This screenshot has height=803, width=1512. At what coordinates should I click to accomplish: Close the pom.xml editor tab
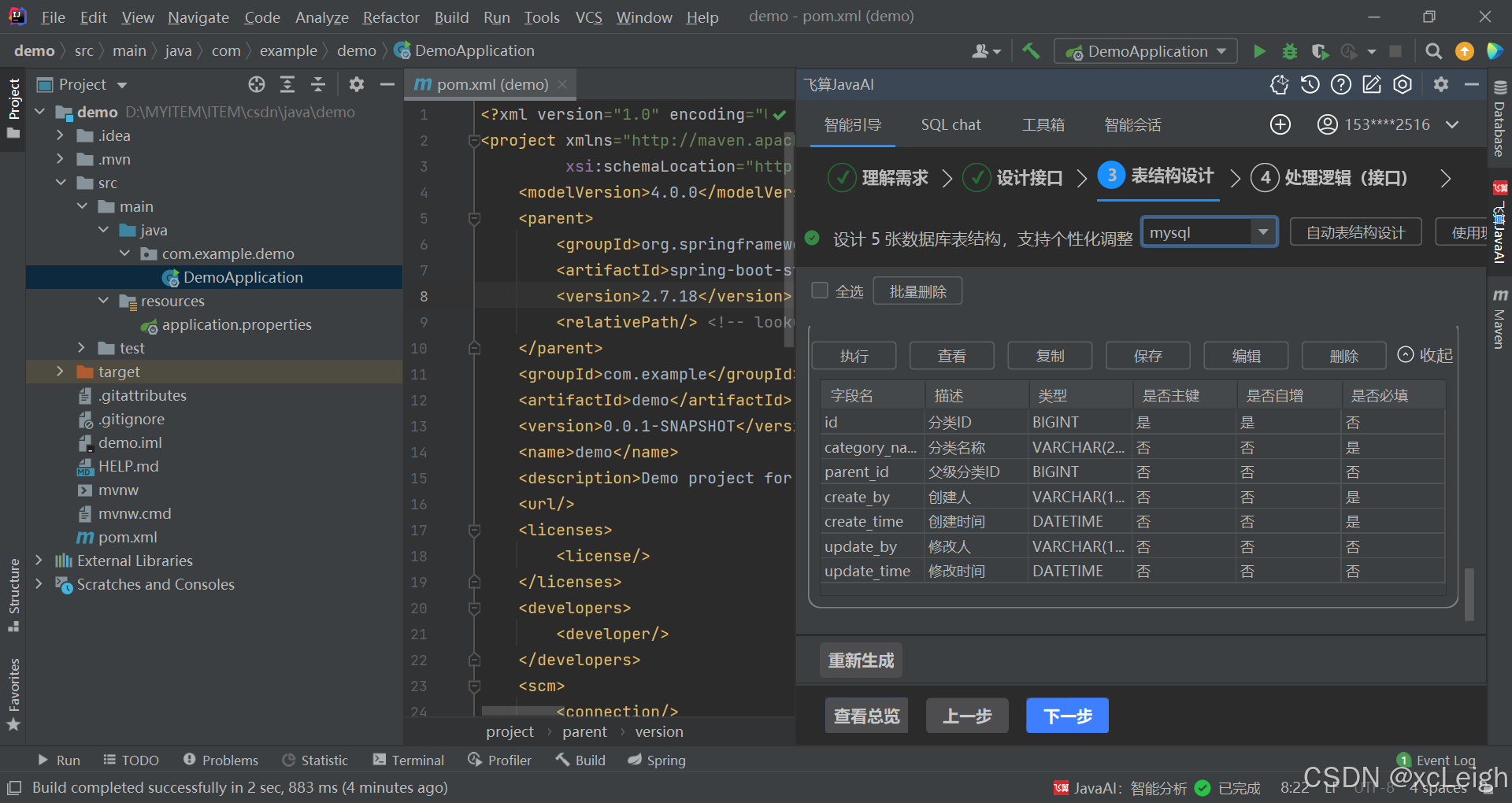[x=562, y=84]
